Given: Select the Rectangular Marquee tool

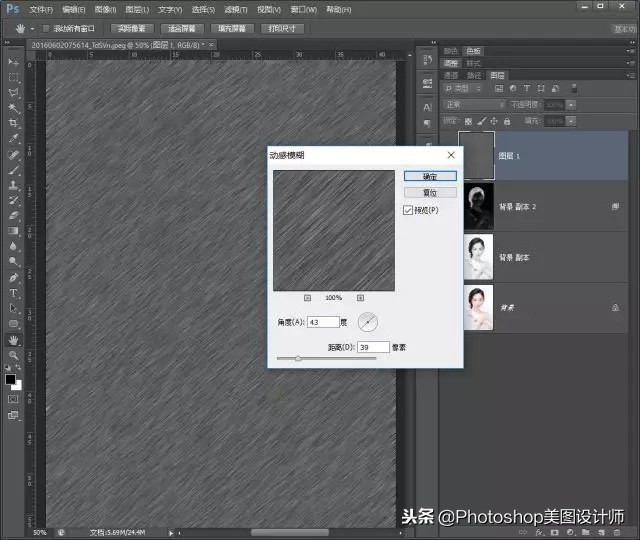Looking at the screenshot, I should [x=14, y=77].
